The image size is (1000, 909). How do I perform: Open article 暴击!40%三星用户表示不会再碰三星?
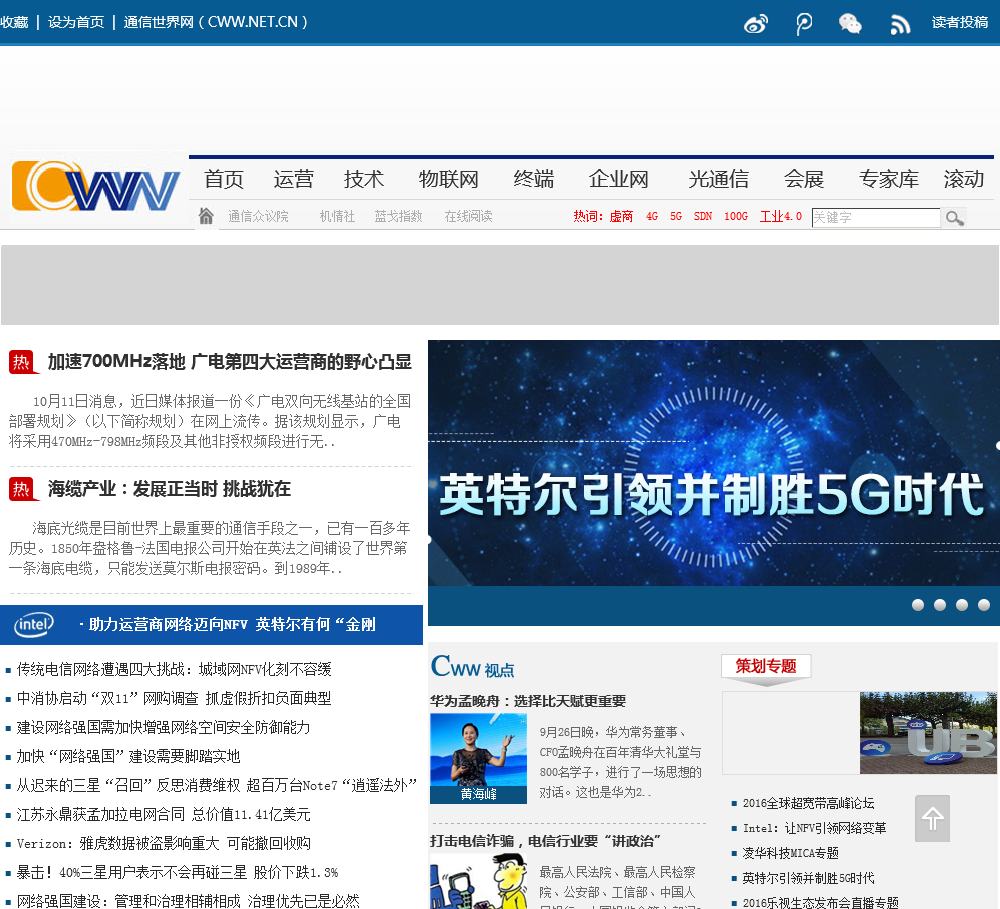(x=177, y=873)
